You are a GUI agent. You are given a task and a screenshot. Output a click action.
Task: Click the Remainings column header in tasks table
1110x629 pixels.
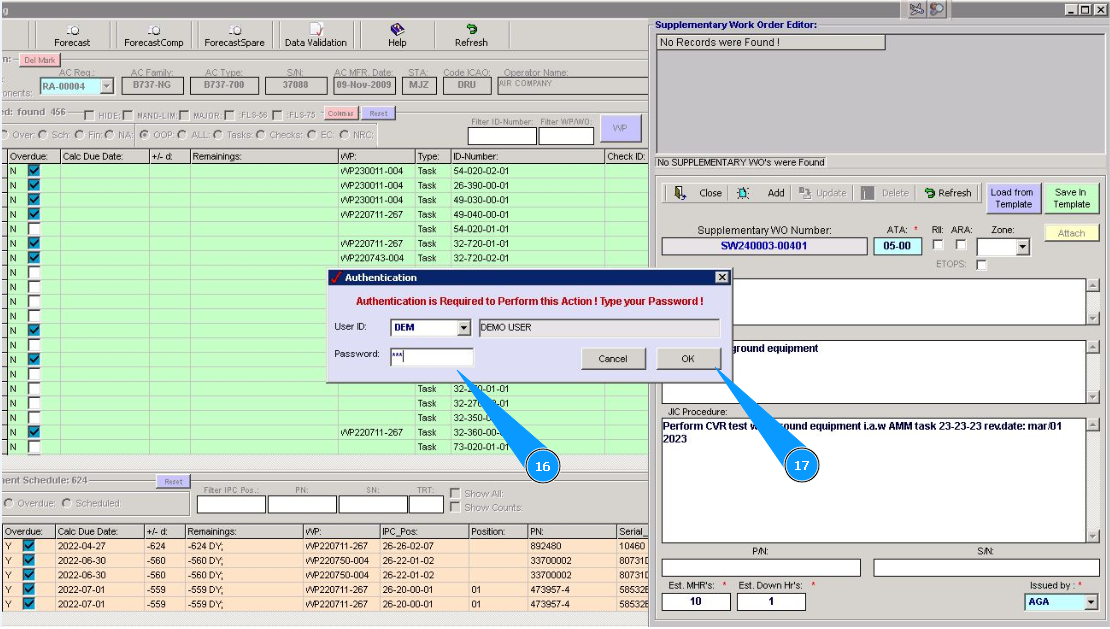click(x=264, y=156)
